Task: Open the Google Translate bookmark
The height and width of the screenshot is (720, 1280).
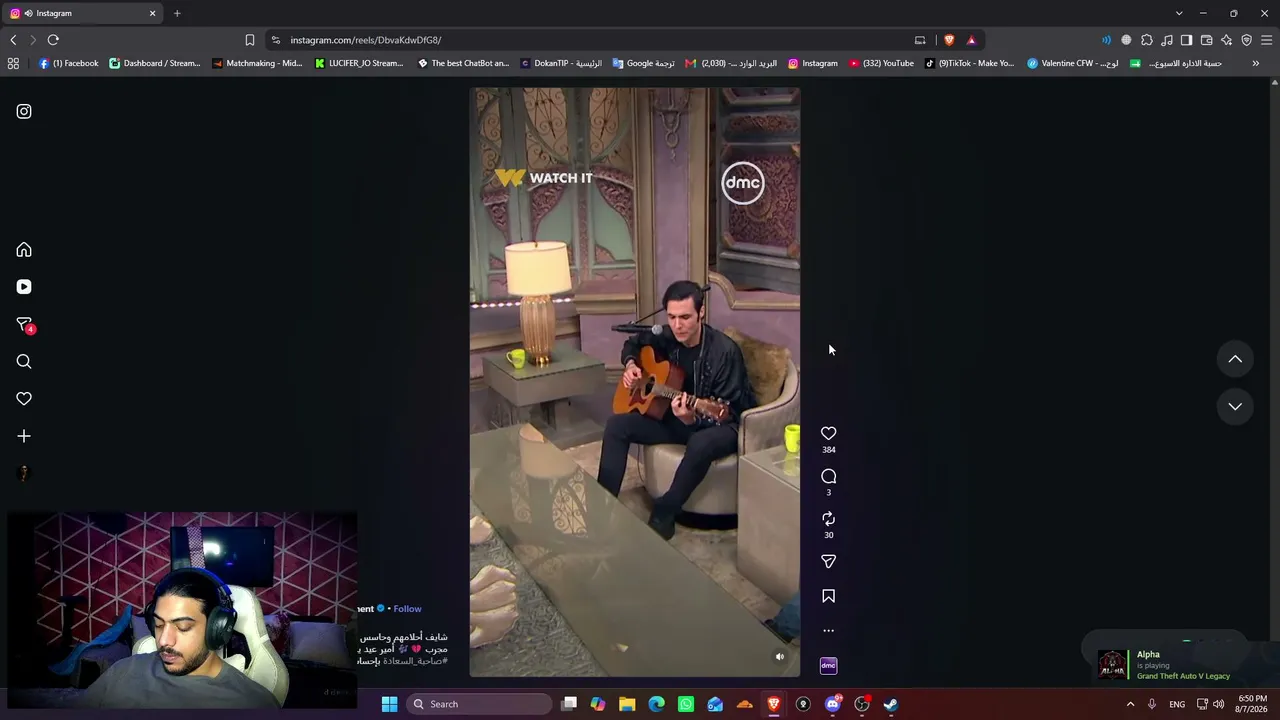Action: [x=643, y=63]
